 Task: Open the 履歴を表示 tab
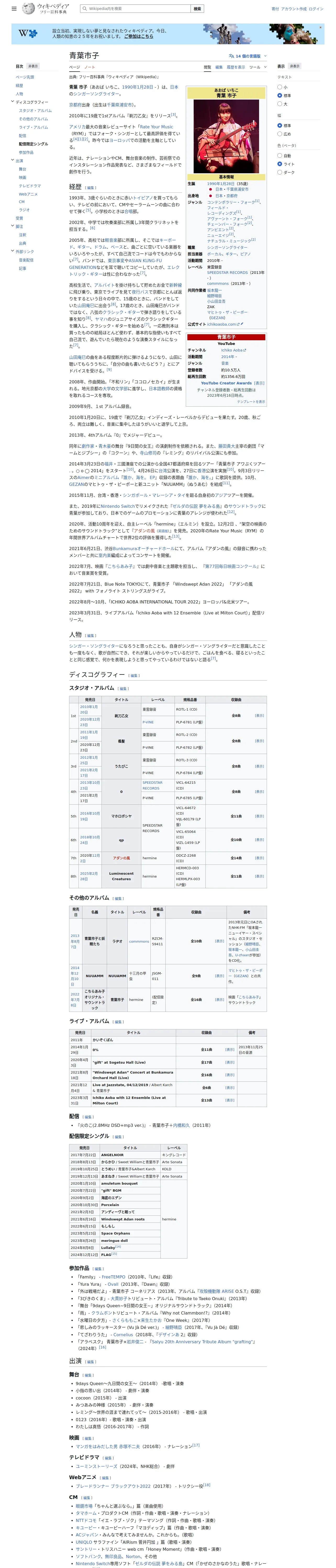pyautogui.click(x=236, y=67)
